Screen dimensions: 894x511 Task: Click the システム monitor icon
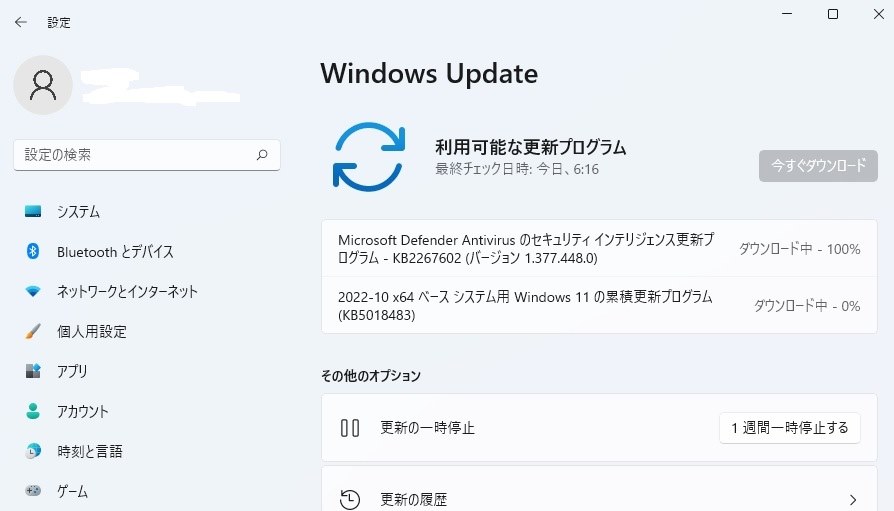[x=33, y=212]
